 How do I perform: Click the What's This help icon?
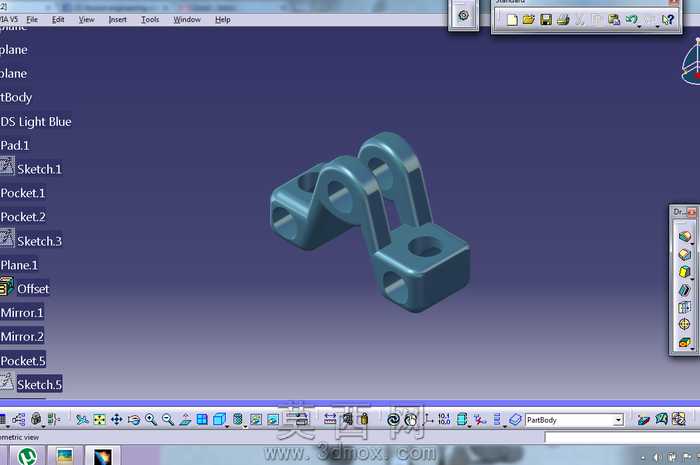(668, 20)
